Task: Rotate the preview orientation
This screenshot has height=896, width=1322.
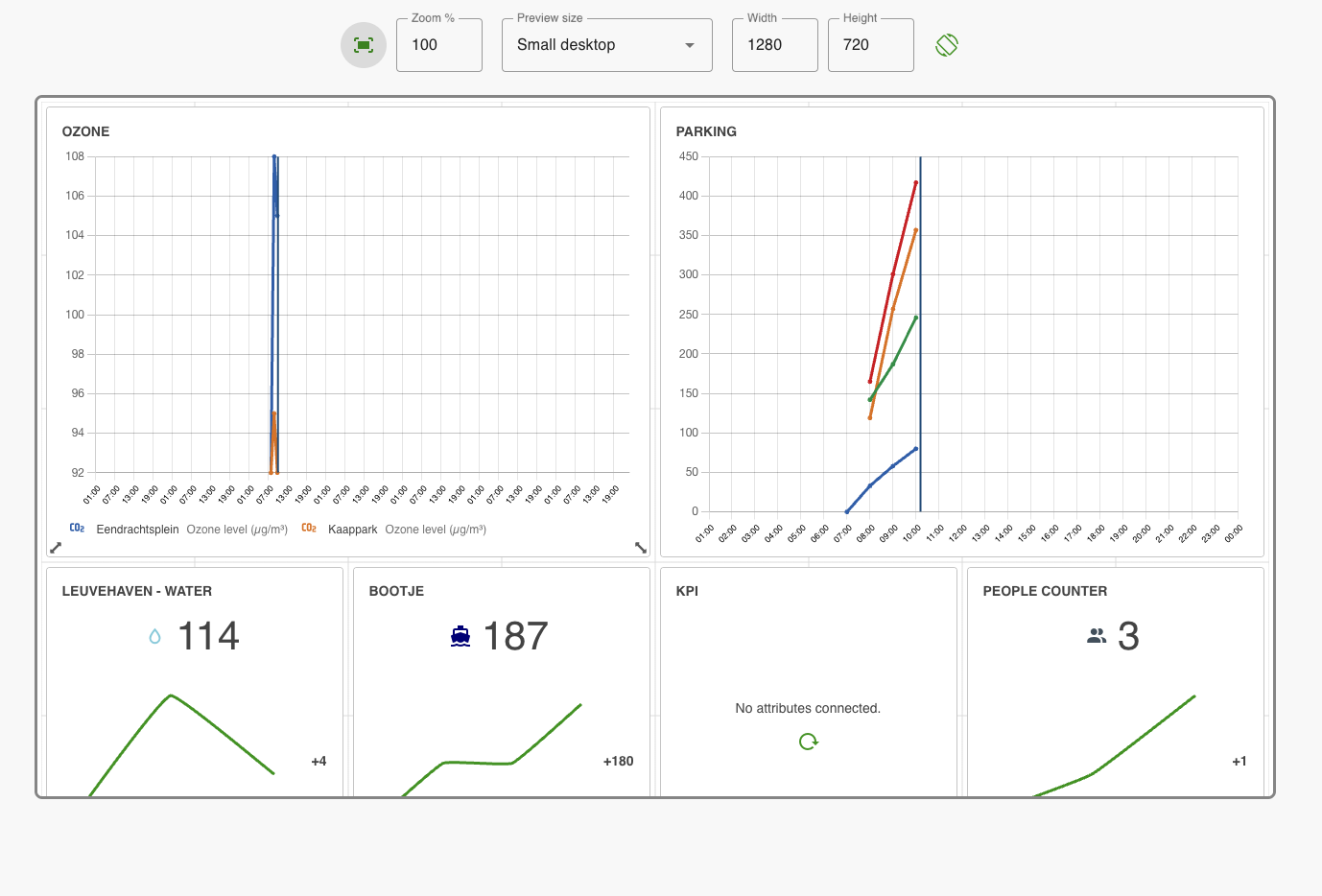Action: tap(946, 44)
